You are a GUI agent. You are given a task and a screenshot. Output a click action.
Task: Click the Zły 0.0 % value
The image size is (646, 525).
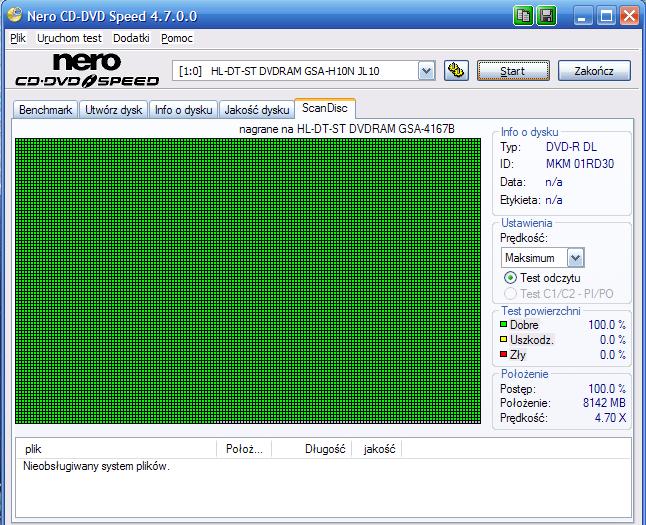[x=613, y=355]
